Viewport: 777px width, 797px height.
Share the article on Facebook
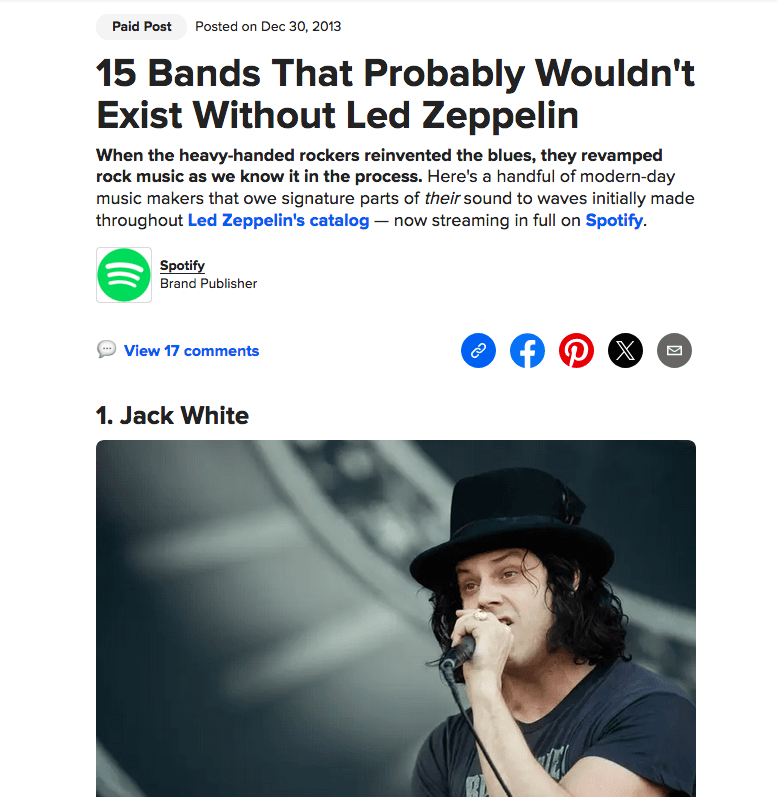(x=527, y=350)
